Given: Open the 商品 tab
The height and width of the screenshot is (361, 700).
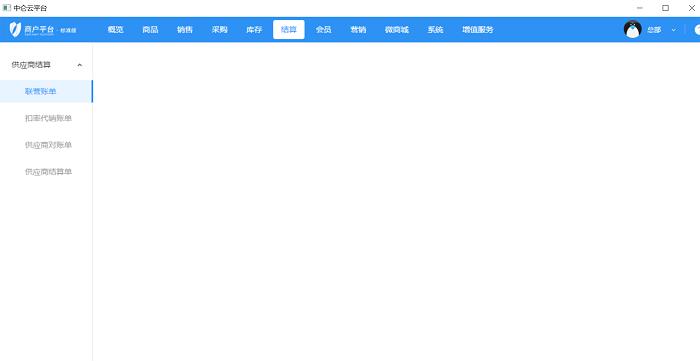Looking at the screenshot, I should click(x=150, y=29).
